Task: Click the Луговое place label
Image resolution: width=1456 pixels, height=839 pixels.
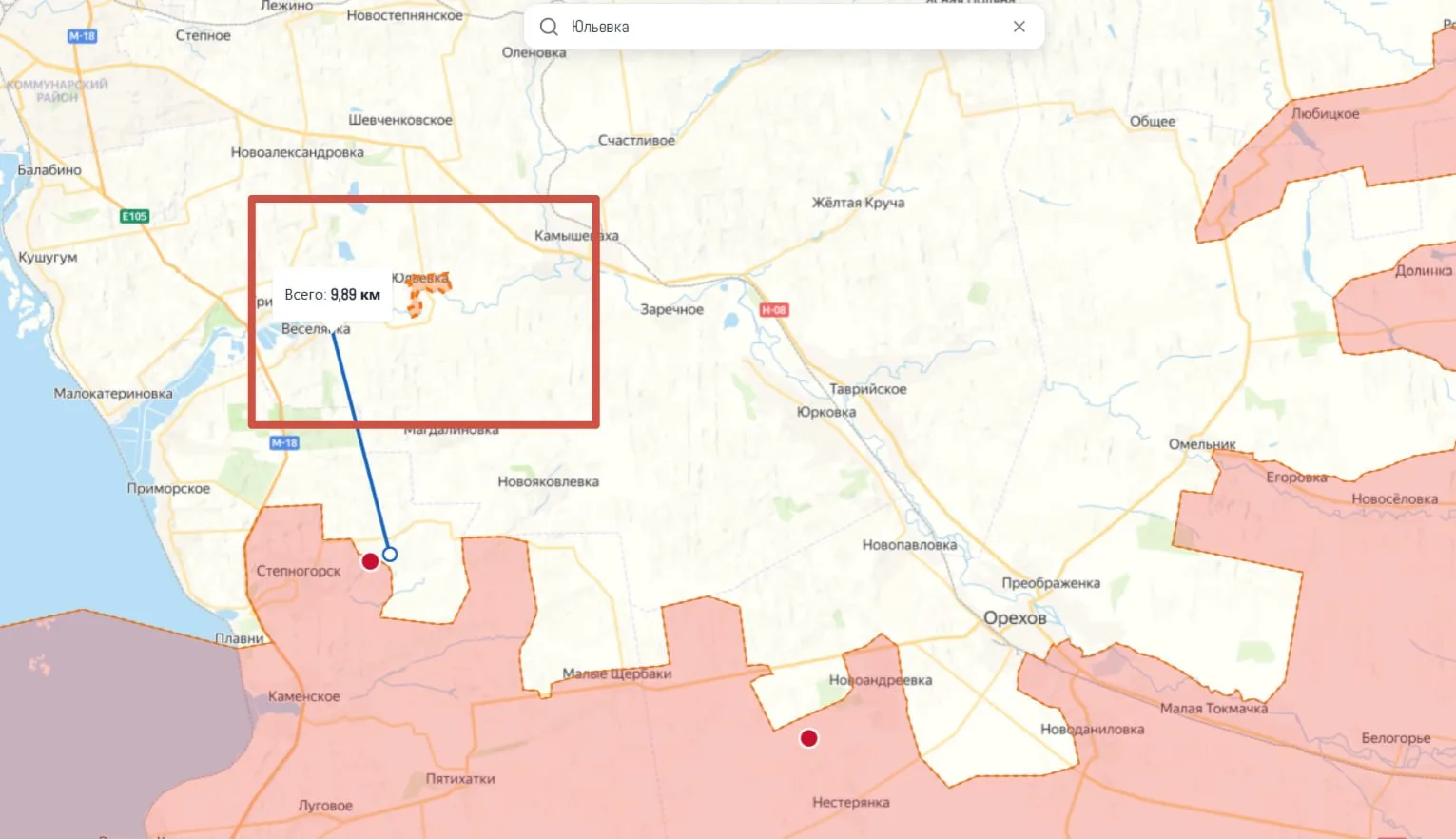Action: tap(325, 806)
